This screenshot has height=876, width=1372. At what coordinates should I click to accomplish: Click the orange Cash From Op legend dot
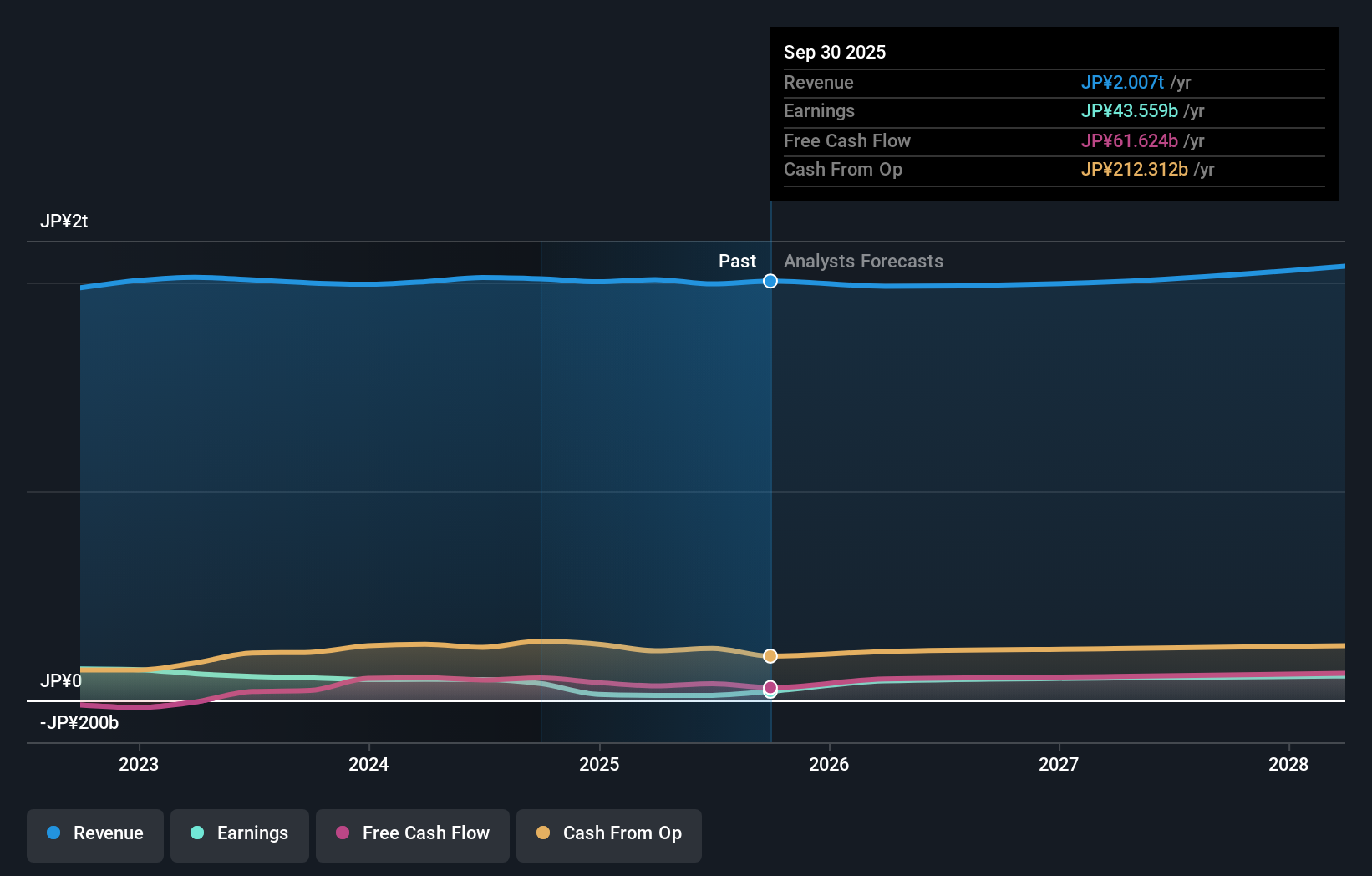[x=542, y=833]
